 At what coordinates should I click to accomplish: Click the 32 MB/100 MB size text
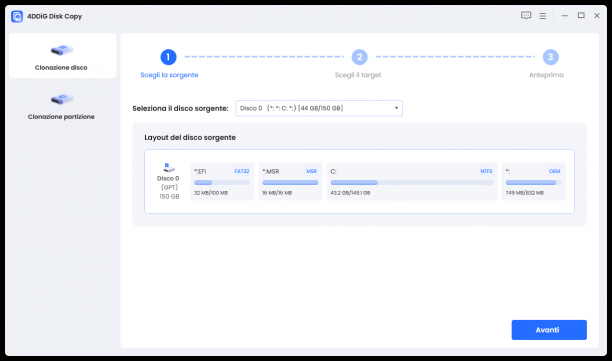pyautogui.click(x=211, y=193)
